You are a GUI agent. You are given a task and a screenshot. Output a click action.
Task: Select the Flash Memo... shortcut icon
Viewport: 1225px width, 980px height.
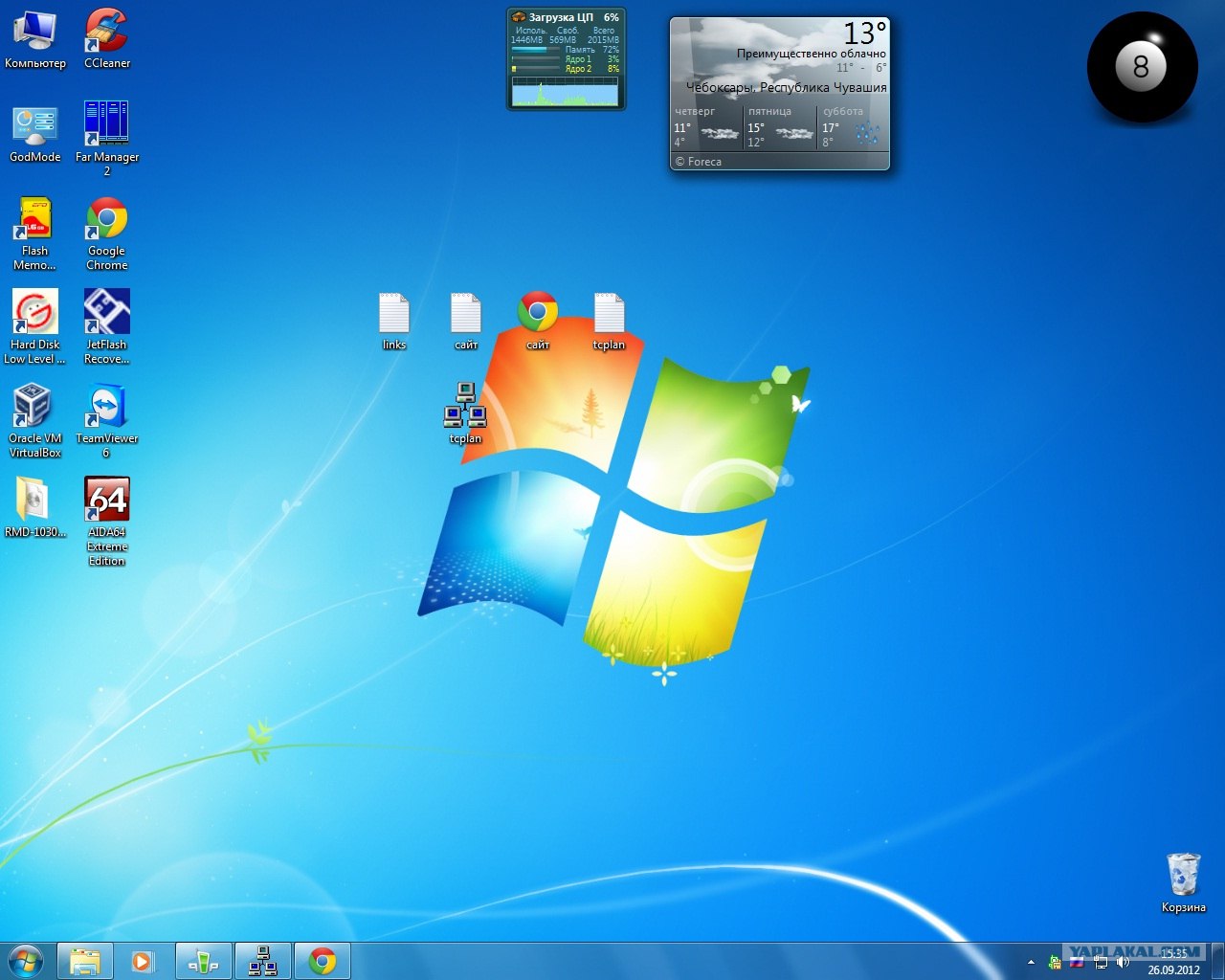34,234
